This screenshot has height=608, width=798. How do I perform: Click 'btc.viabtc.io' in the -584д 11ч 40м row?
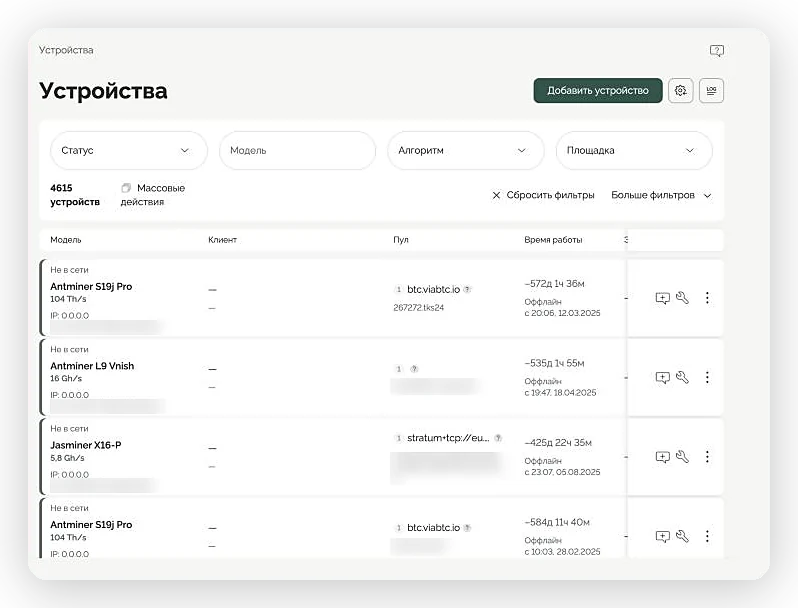point(434,528)
